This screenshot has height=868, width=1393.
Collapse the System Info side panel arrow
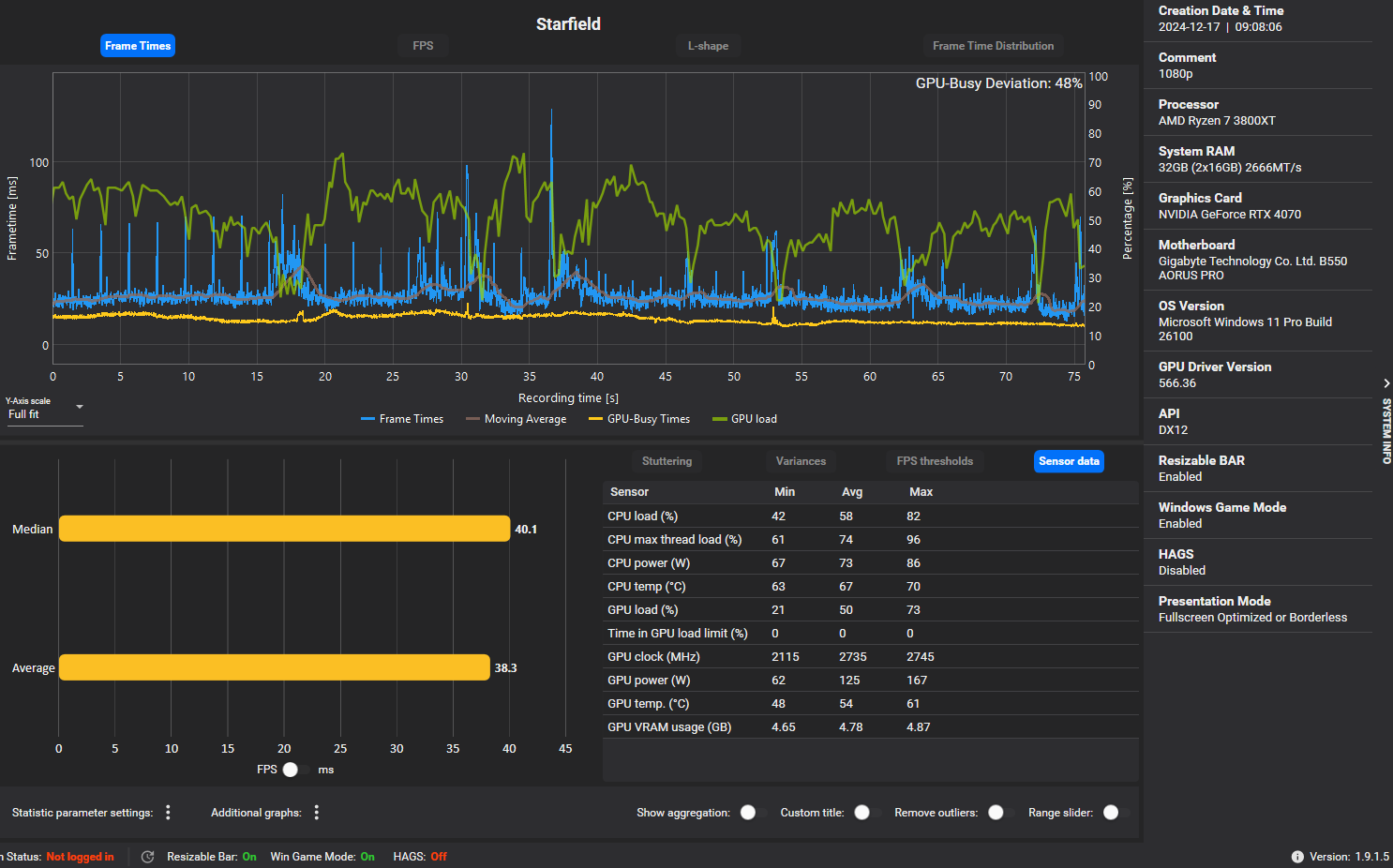pos(1386,383)
